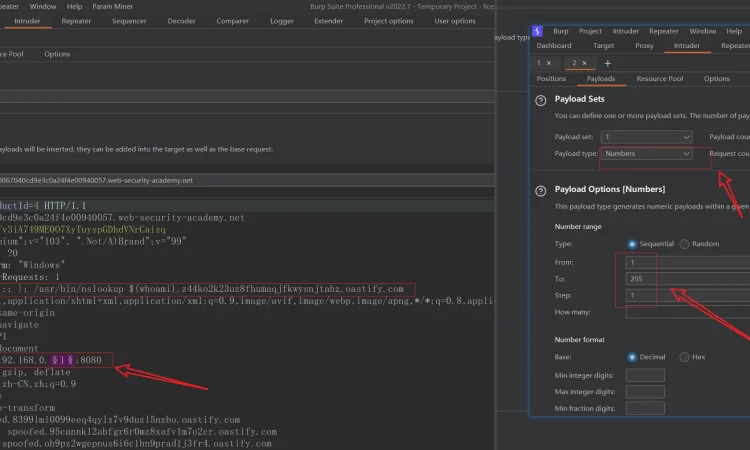
Task: Choose Hex number base
Action: (684, 357)
